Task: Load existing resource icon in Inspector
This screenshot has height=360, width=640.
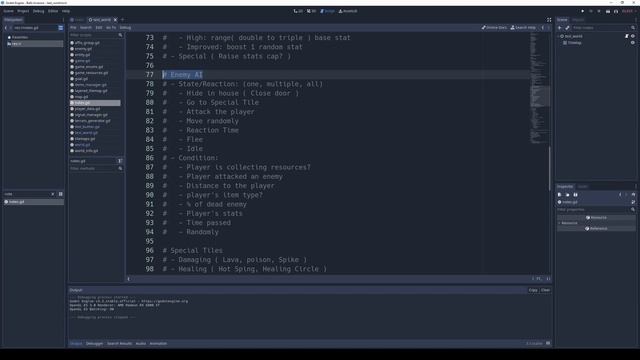Action: point(567,195)
